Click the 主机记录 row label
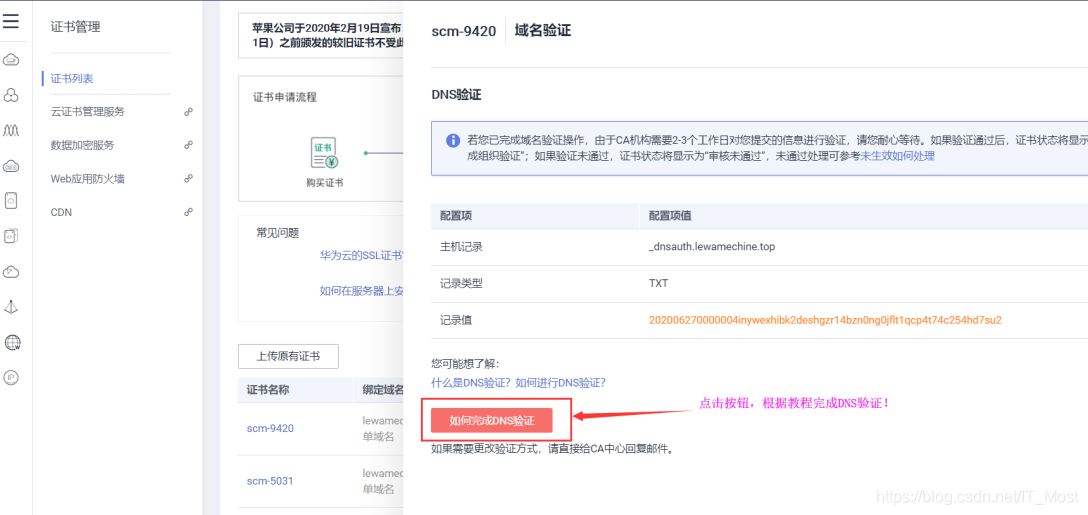This screenshot has width=1088, height=515. [x=461, y=247]
